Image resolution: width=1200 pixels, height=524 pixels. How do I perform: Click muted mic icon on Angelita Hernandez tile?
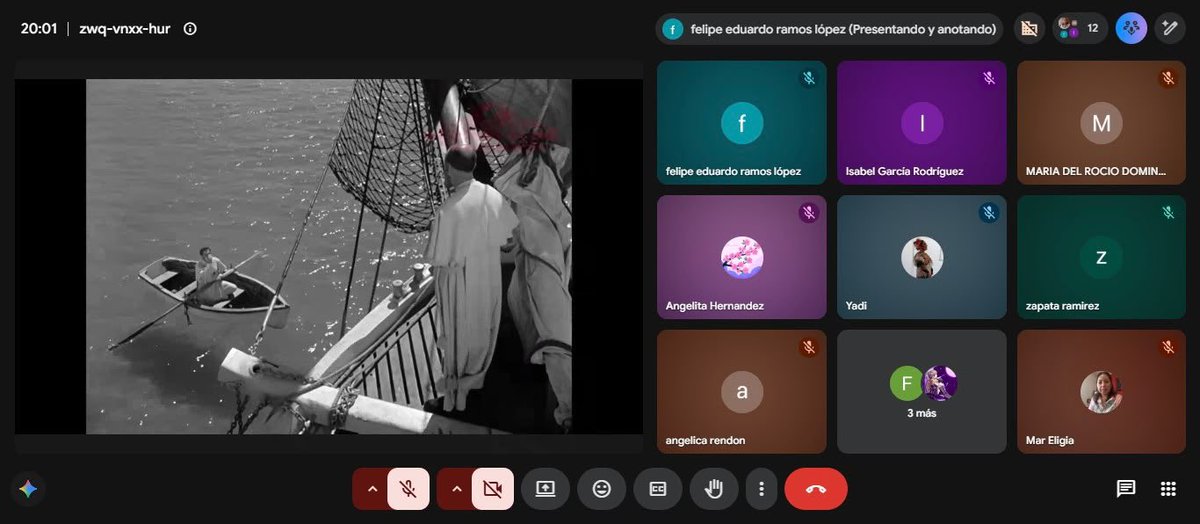[809, 212]
